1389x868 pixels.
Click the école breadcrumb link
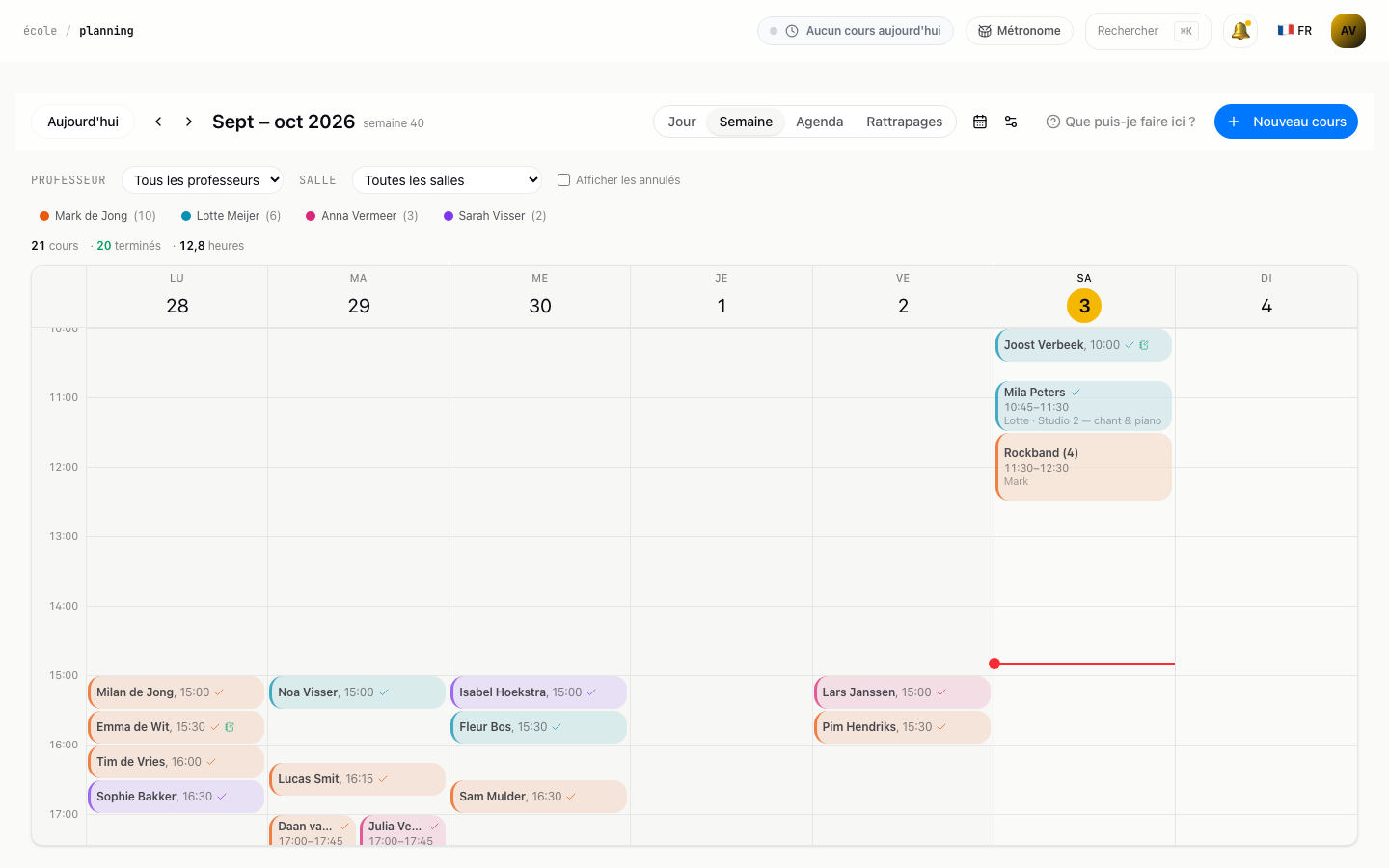coord(40,31)
